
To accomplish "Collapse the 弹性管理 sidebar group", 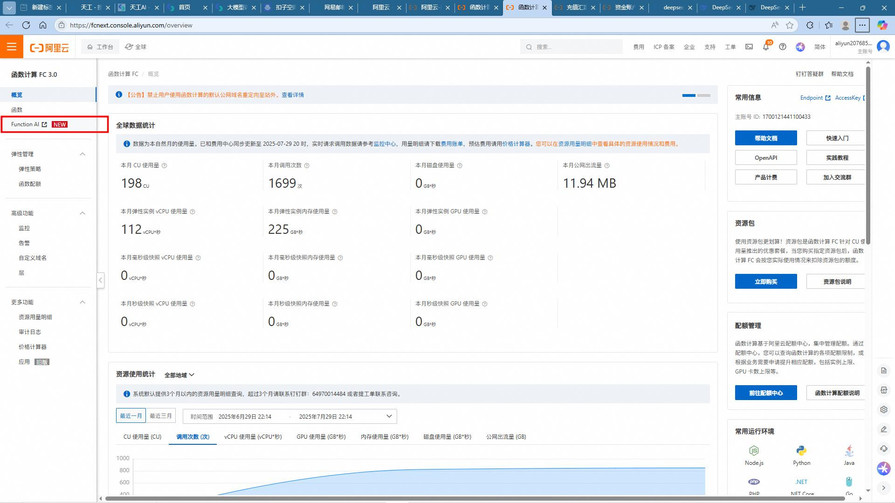I will coord(82,154).
